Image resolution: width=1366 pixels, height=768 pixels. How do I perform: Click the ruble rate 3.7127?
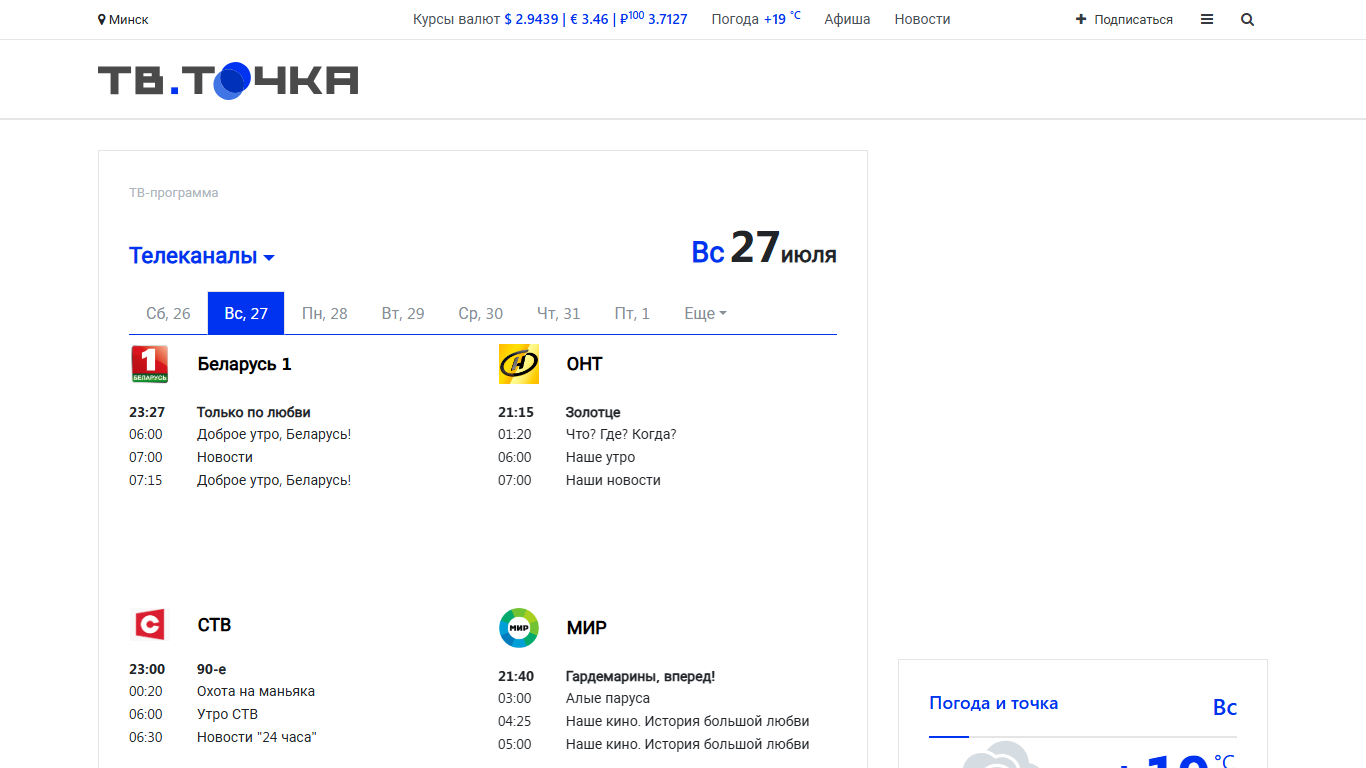click(654, 19)
